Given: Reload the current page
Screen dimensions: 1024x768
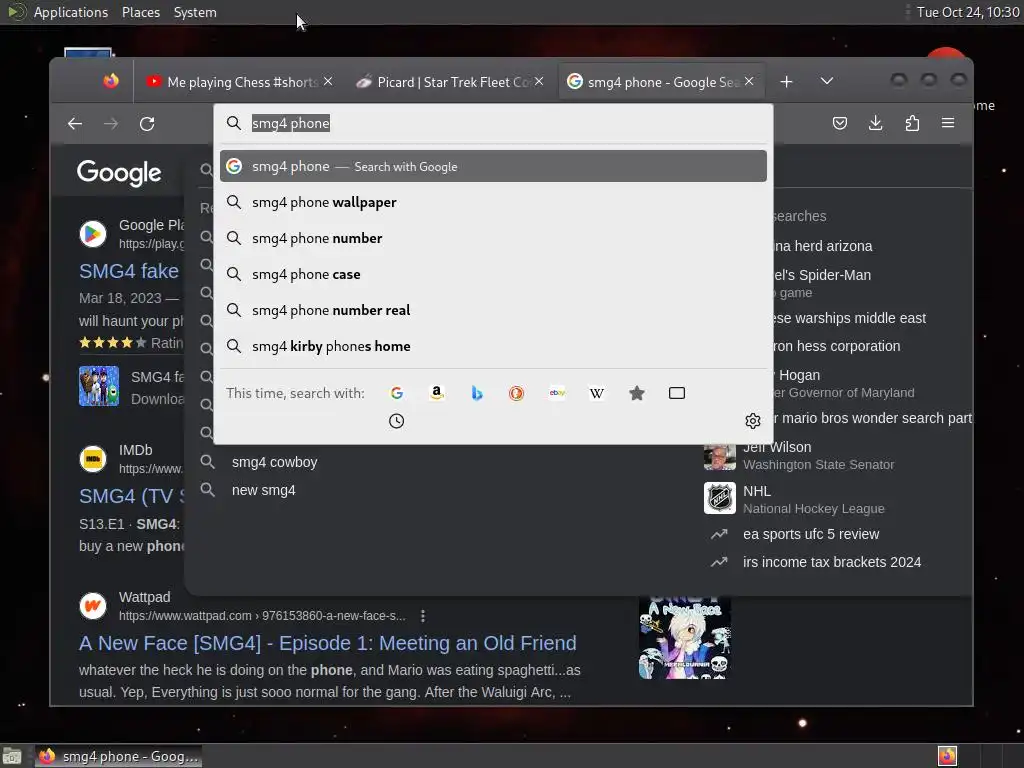Looking at the screenshot, I should 147,123.
